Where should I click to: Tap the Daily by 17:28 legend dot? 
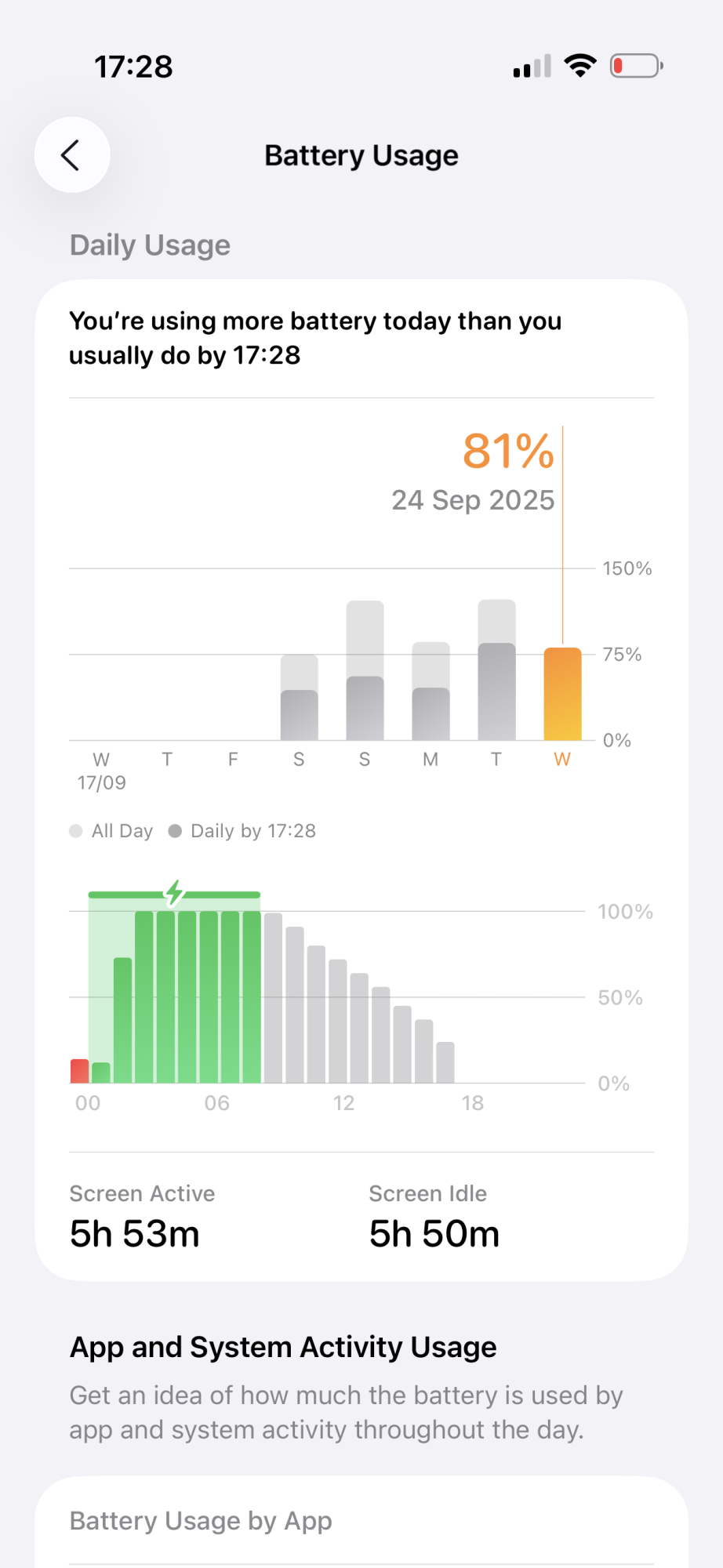(x=175, y=831)
